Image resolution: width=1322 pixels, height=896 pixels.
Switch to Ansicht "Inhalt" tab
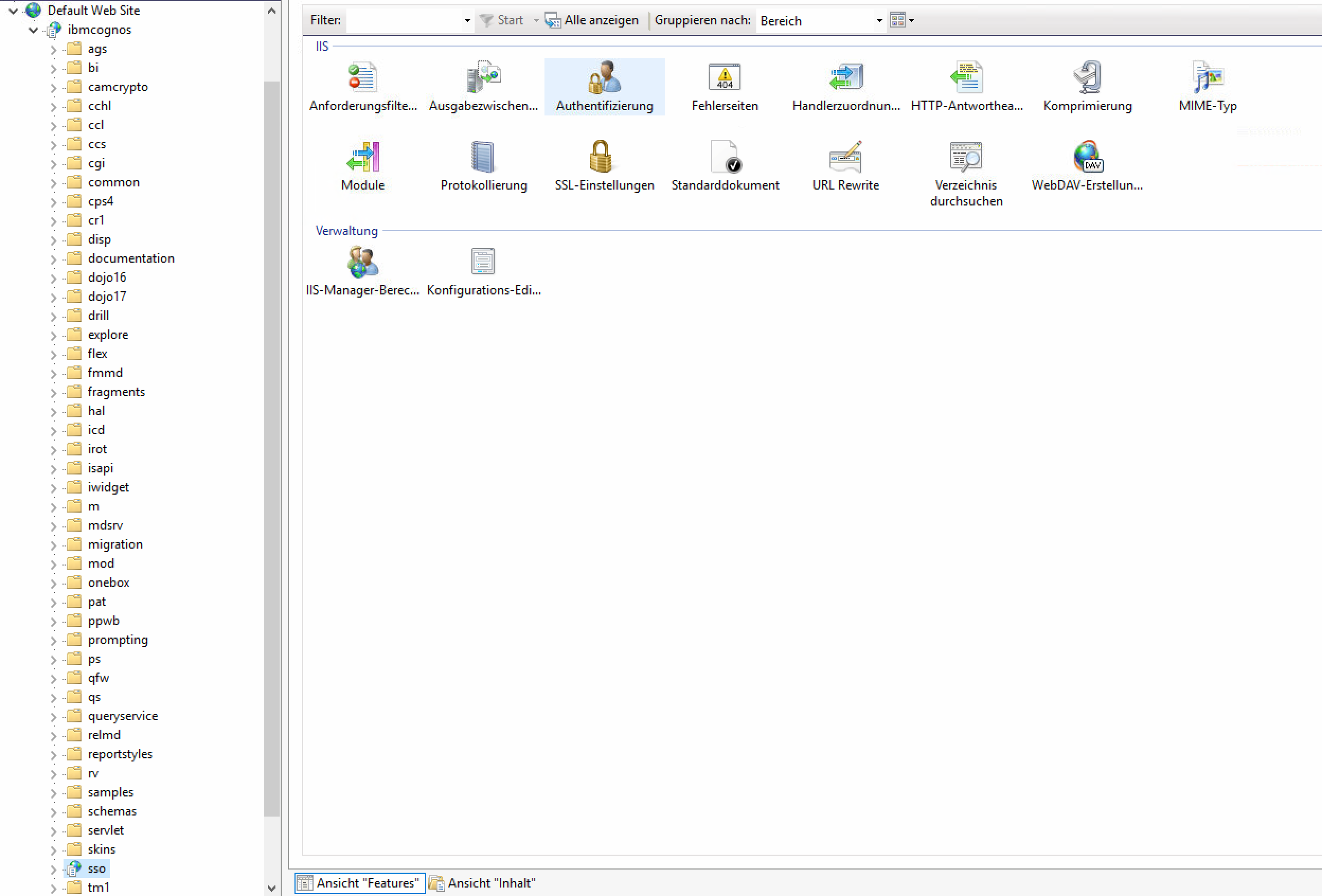[483, 883]
